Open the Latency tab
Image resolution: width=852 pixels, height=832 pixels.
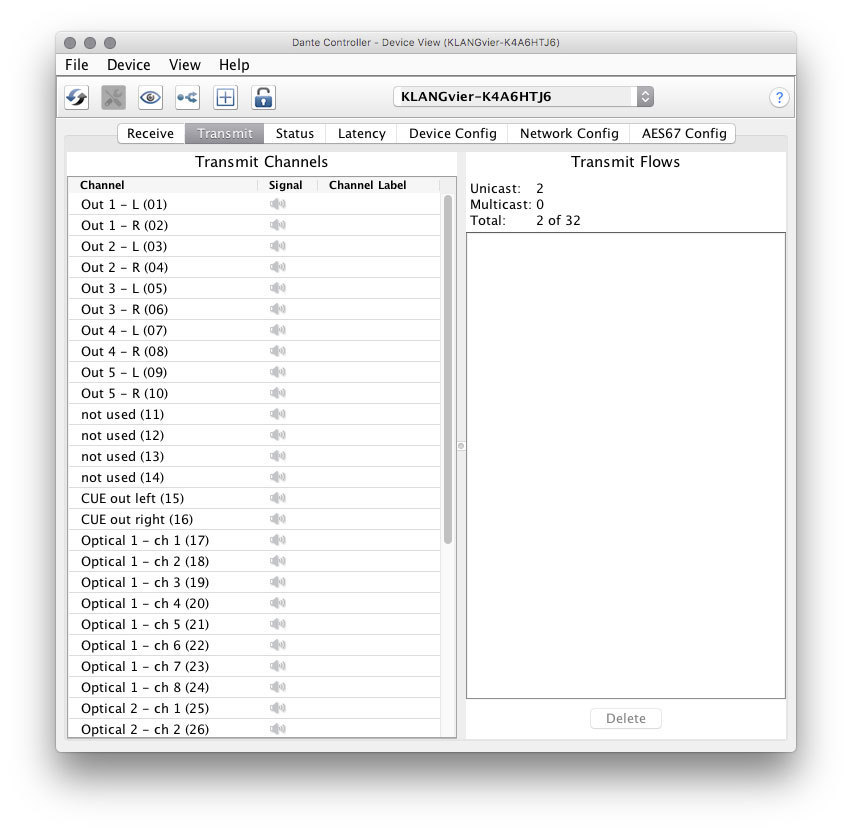pos(362,134)
